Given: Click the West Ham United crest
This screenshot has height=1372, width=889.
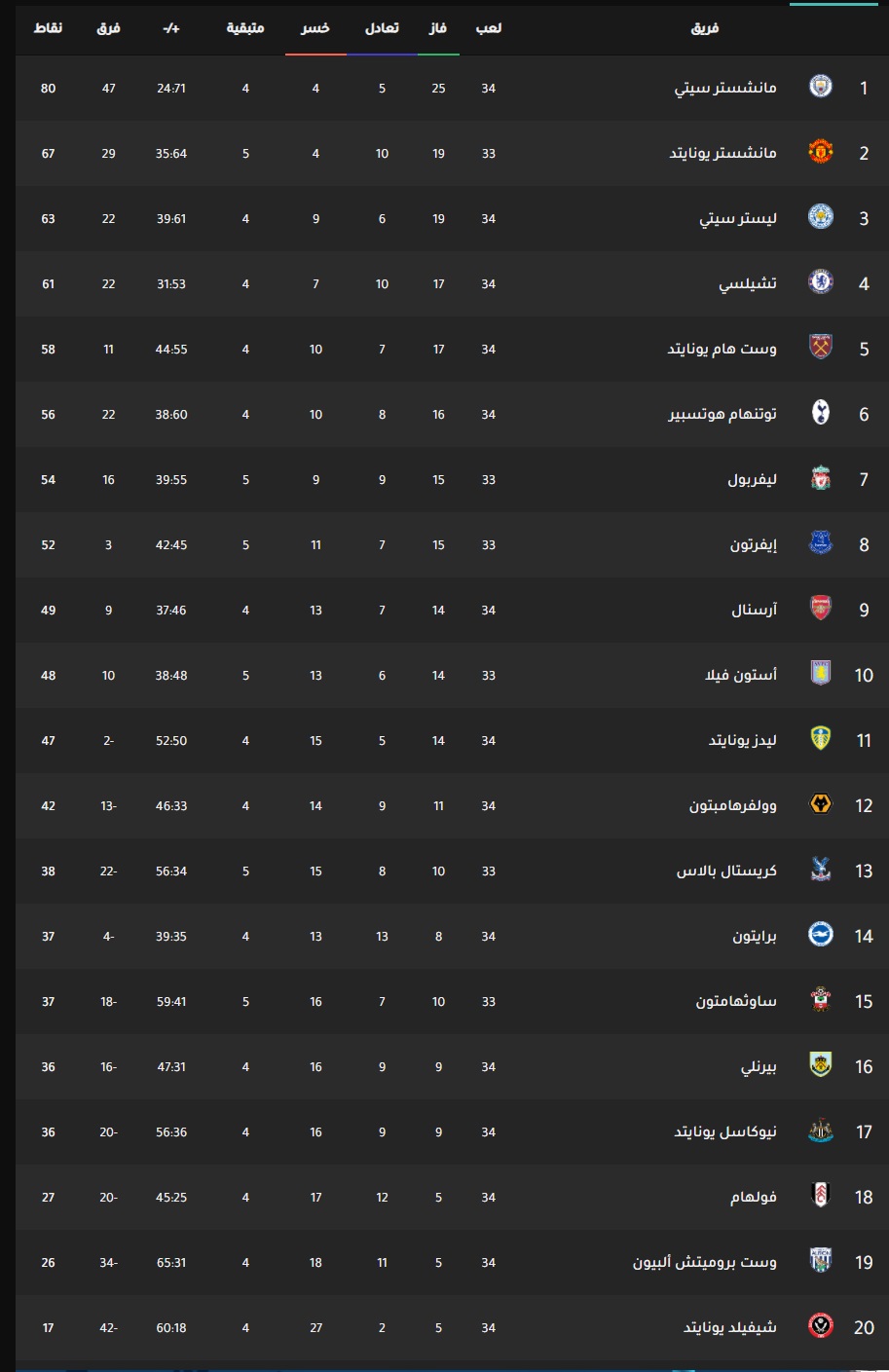Looking at the screenshot, I should point(821,349).
